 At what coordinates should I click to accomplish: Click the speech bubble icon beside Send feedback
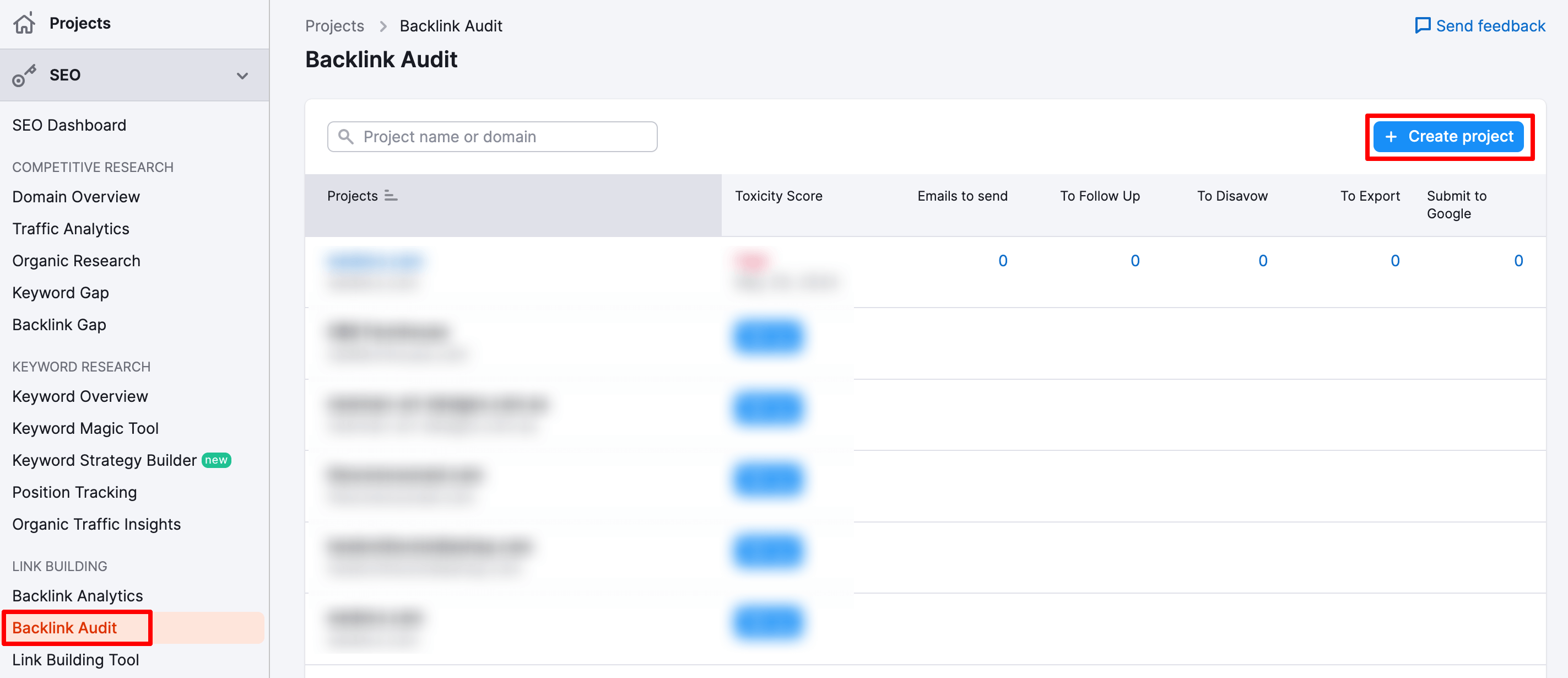tap(1424, 25)
